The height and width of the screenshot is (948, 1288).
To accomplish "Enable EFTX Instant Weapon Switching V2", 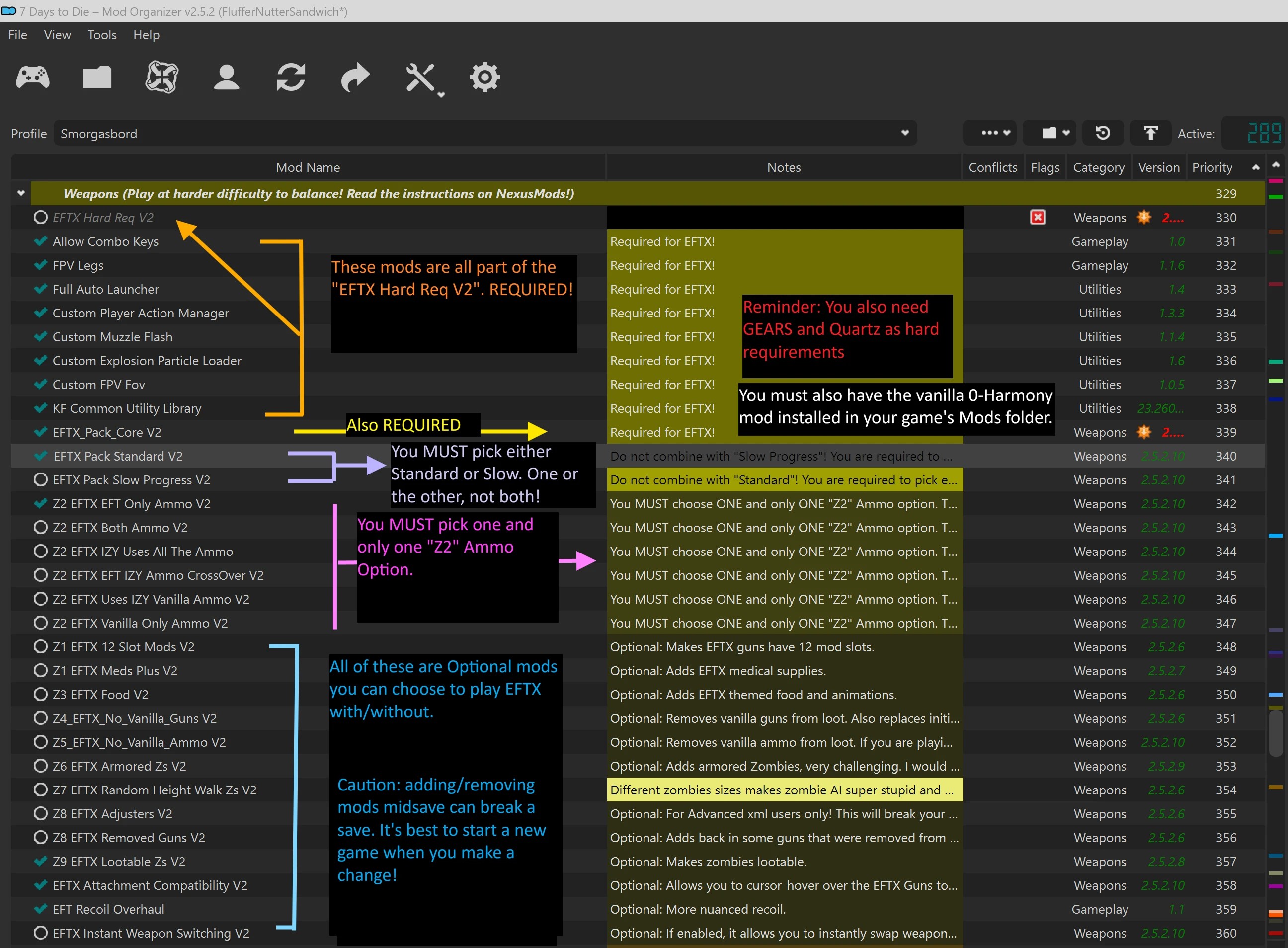I will (x=41, y=933).
